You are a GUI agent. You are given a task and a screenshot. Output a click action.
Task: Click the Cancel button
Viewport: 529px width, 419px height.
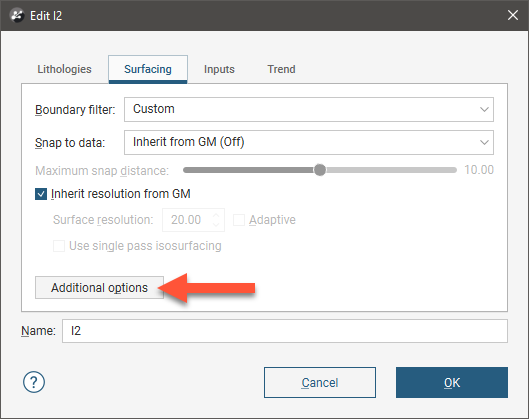coord(320,383)
